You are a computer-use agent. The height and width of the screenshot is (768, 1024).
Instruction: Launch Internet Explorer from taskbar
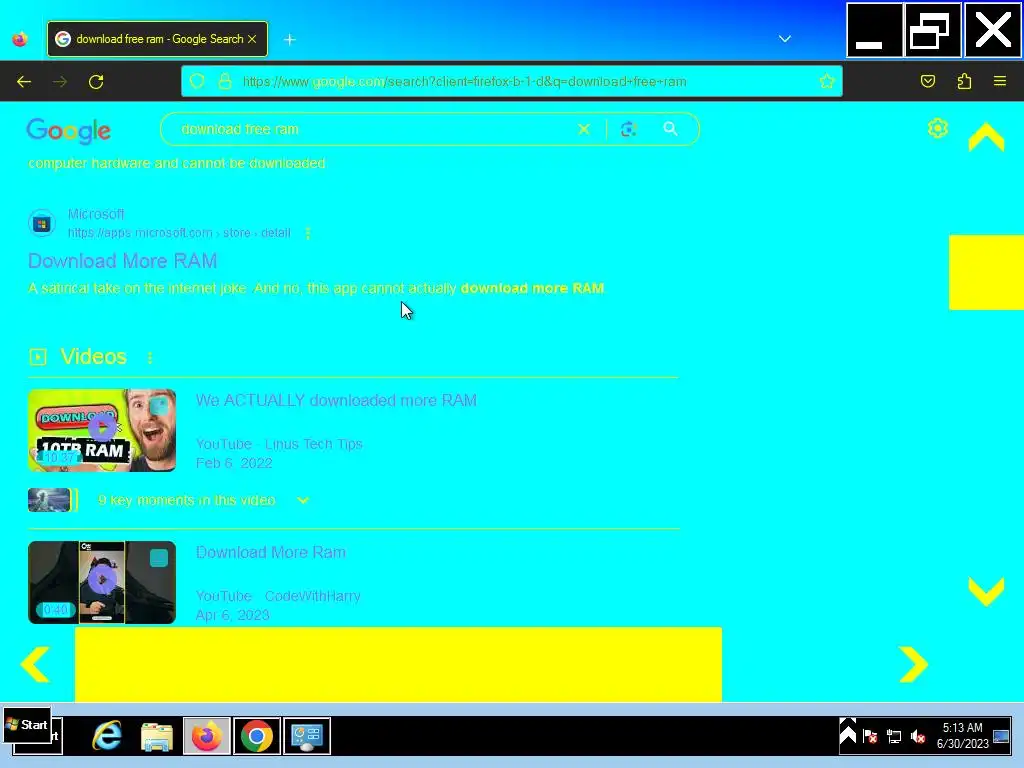[x=106, y=736]
